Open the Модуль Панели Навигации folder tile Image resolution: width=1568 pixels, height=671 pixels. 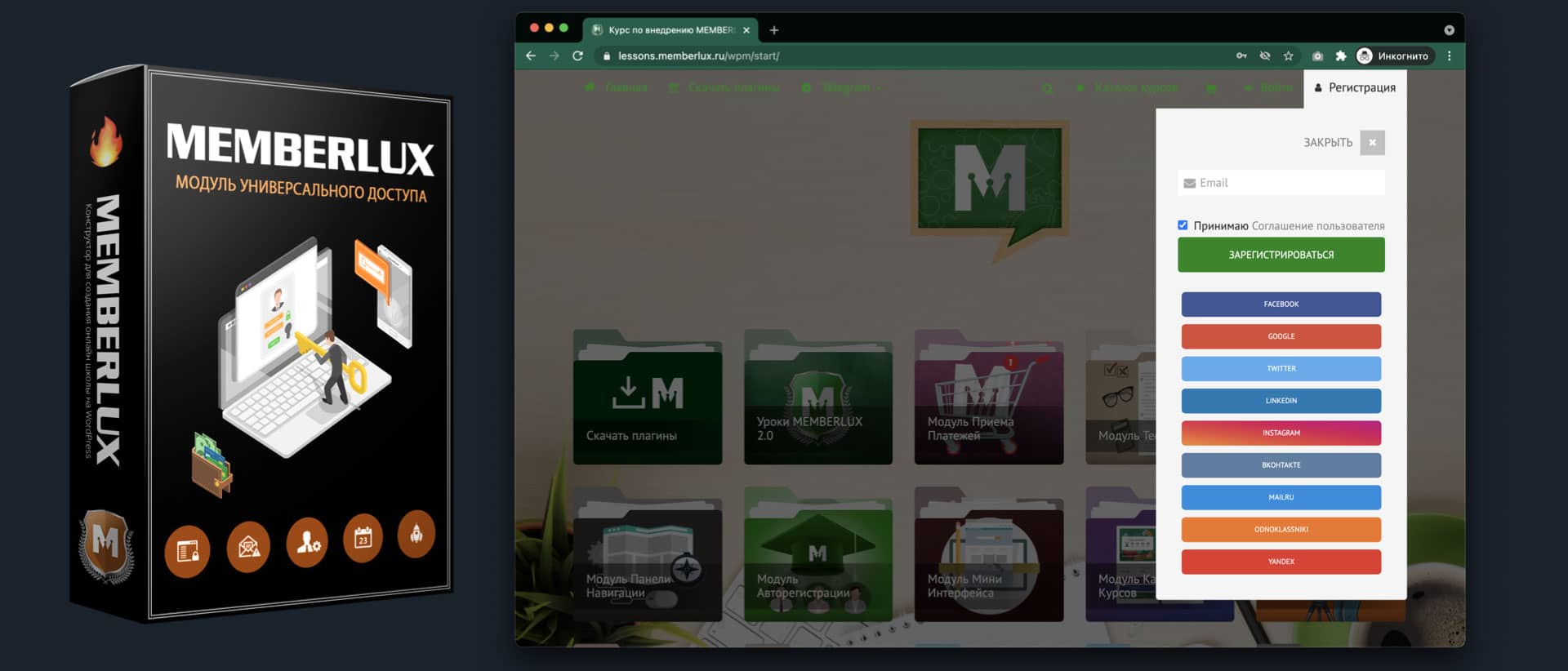pyautogui.click(x=648, y=554)
